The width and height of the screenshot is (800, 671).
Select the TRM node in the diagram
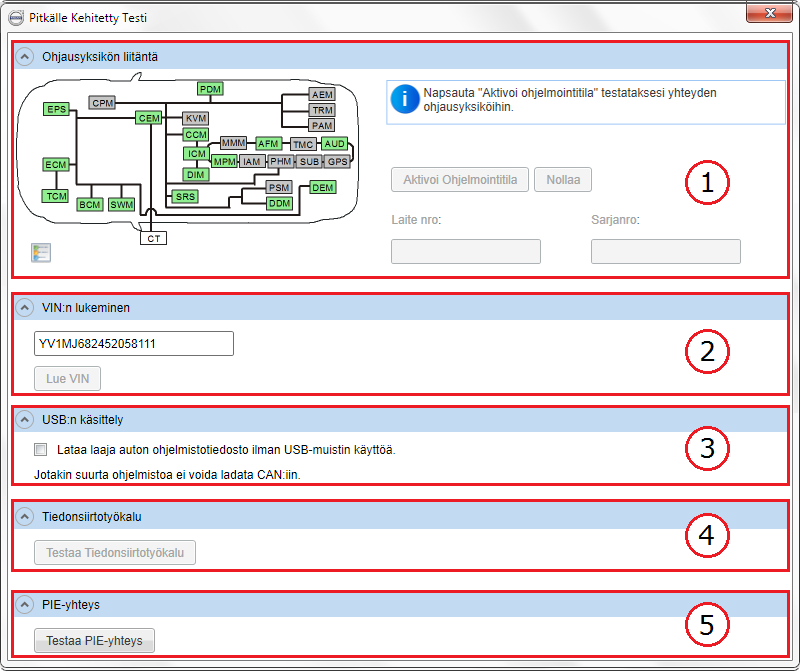[322, 110]
